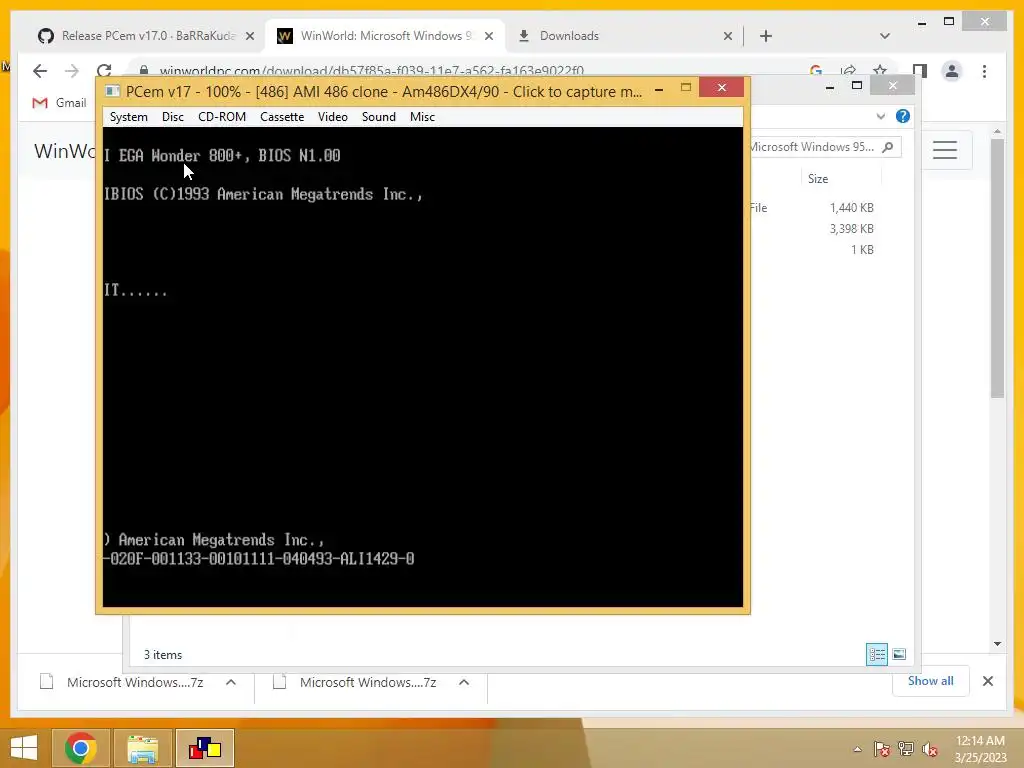Open the CD-ROM menu in PCem
Viewport: 1024px width, 768px height.
click(222, 117)
